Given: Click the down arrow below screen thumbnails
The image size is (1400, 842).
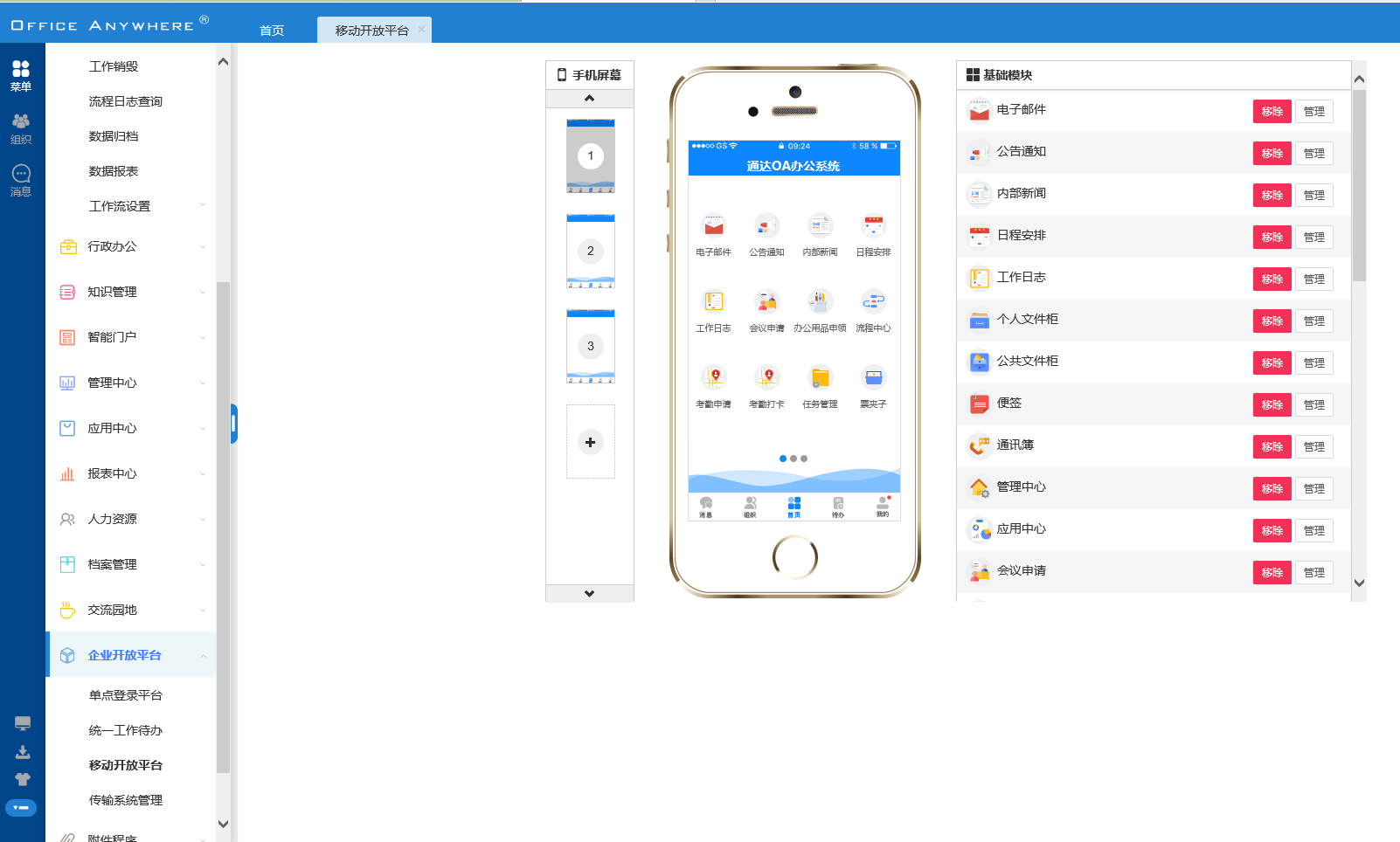Looking at the screenshot, I should tap(590, 593).
